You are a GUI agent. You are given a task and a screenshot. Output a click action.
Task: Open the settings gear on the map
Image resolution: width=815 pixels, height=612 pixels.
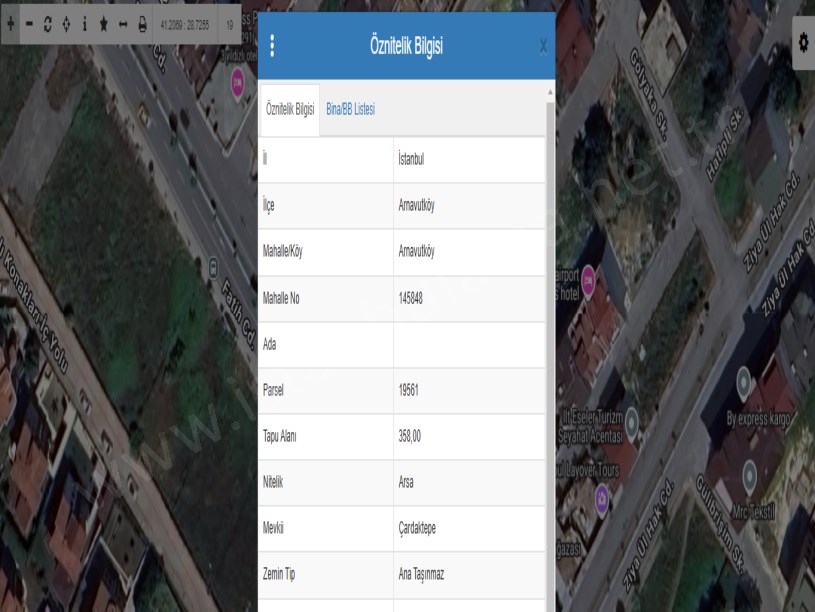click(802, 42)
